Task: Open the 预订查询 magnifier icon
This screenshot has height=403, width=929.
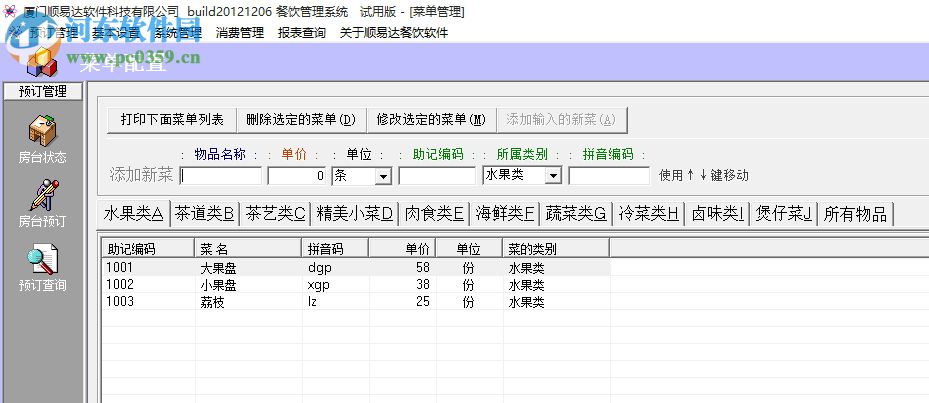Action: point(42,260)
